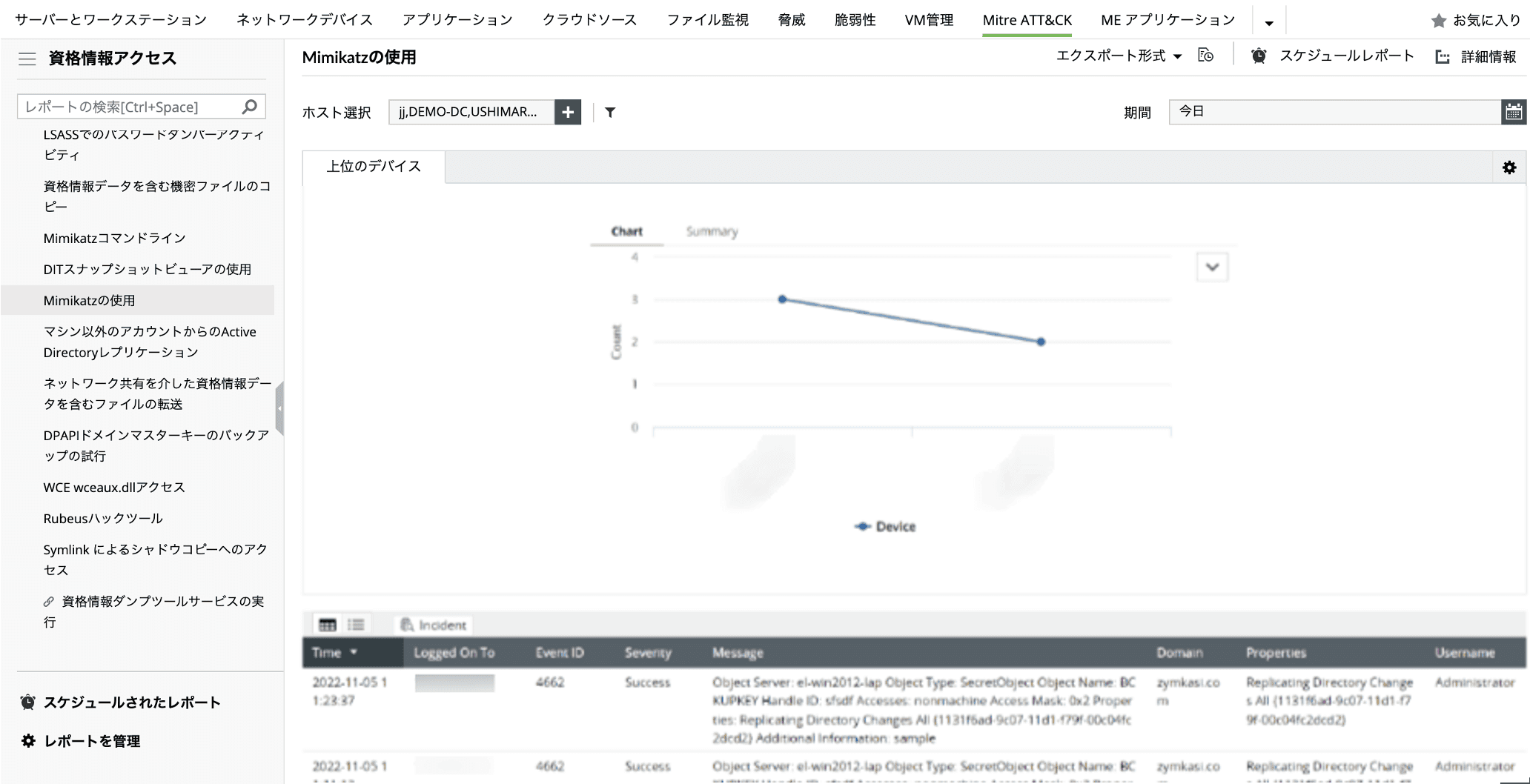The height and width of the screenshot is (784, 1530).
Task: Open 資格情報ダンプツールサービスの実行 report
Action: [154, 611]
